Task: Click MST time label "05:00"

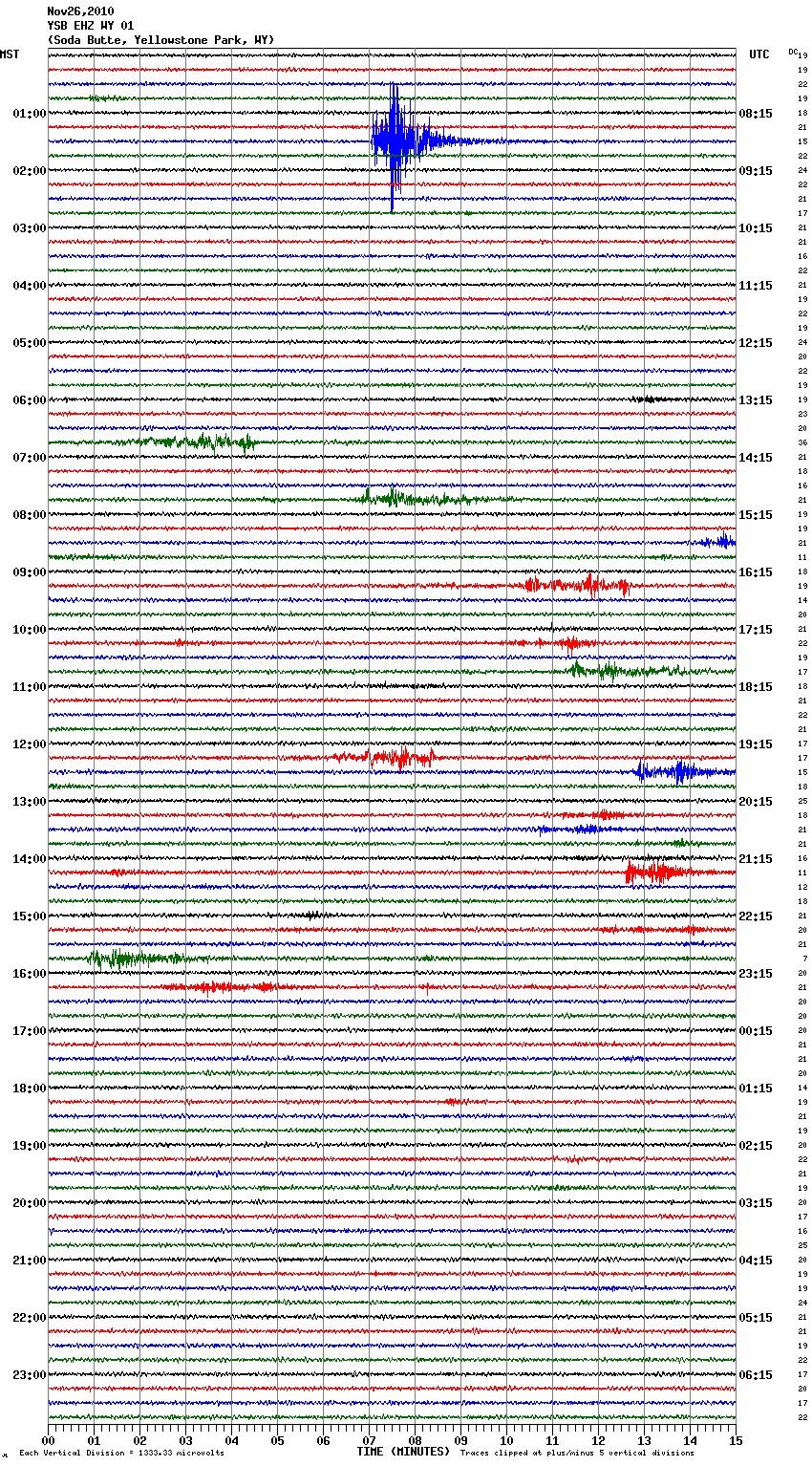Action: [x=29, y=343]
